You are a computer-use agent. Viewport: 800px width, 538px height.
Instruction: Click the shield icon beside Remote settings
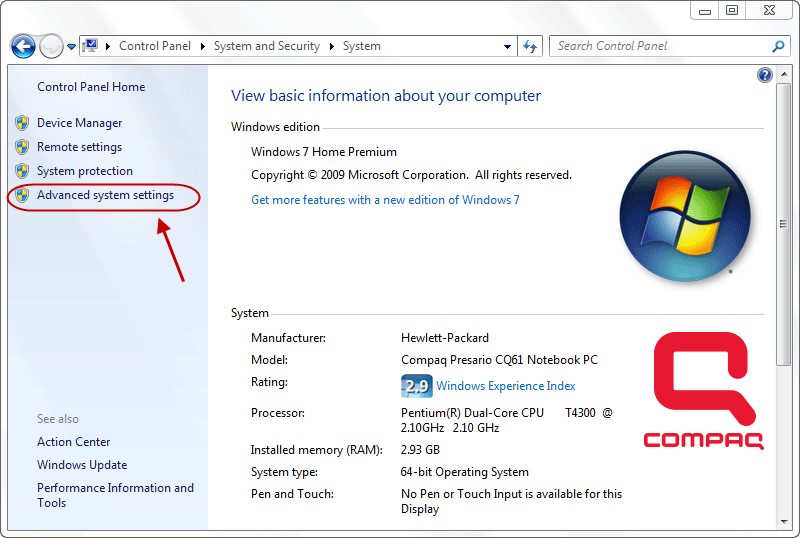[22, 147]
